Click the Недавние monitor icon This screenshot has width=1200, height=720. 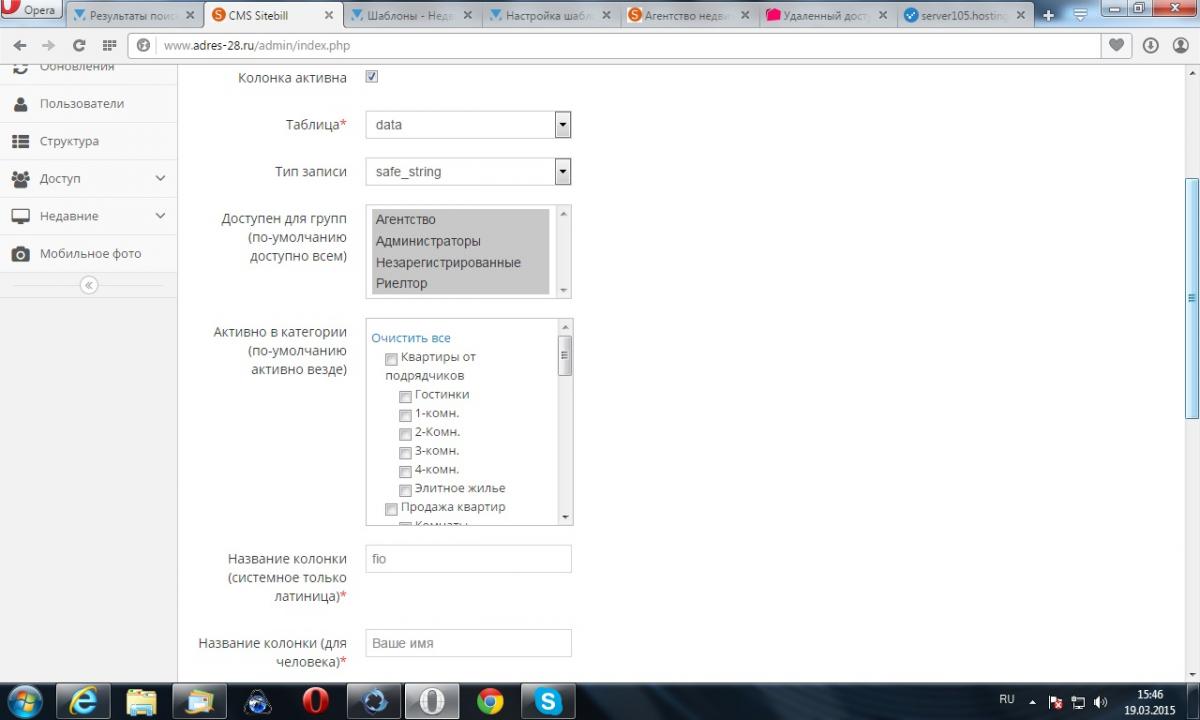point(20,216)
